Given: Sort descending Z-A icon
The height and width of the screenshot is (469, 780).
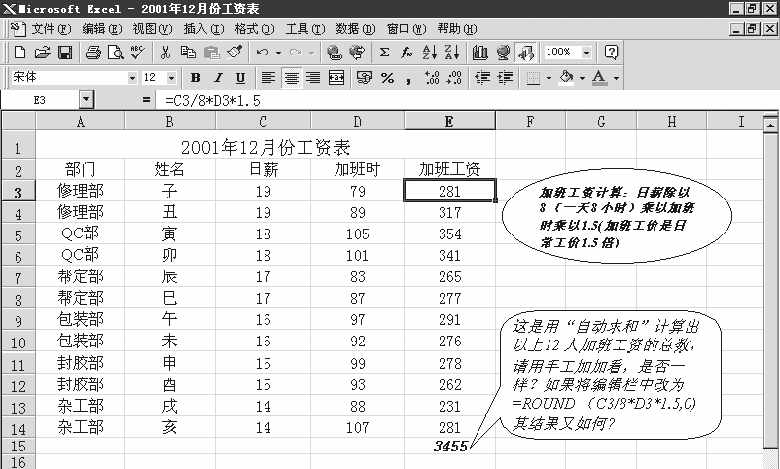Looking at the screenshot, I should point(452,52).
